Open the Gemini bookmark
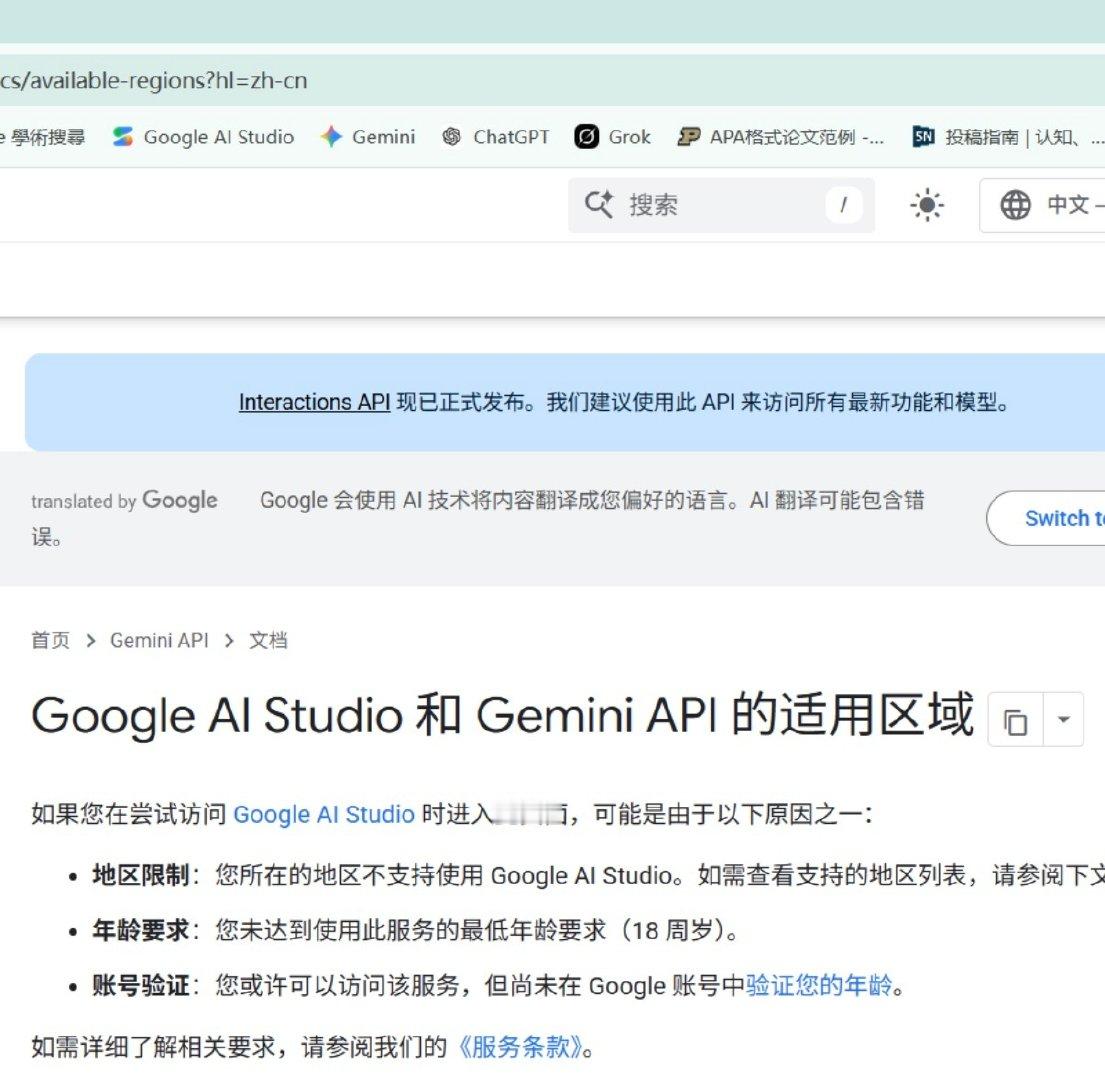 click(x=367, y=137)
